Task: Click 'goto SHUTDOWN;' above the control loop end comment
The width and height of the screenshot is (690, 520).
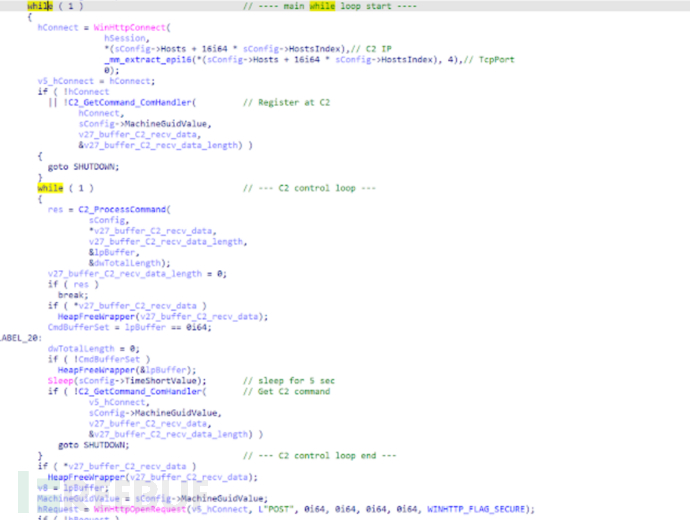Action: [x=94, y=445]
